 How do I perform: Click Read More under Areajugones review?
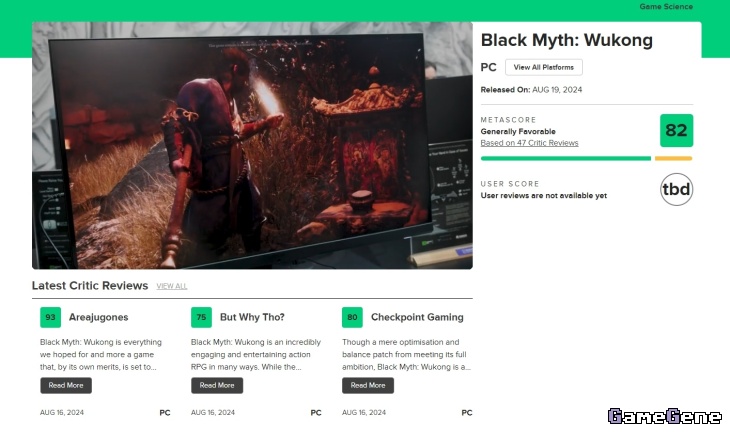[x=66, y=385]
